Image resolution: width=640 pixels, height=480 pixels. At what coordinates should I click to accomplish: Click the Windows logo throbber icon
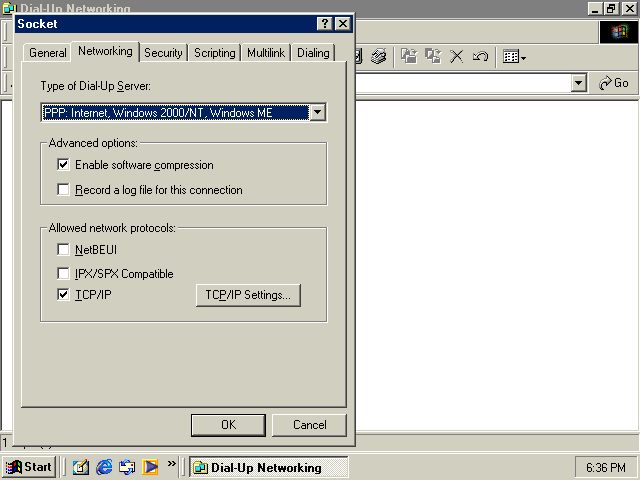tap(619, 31)
